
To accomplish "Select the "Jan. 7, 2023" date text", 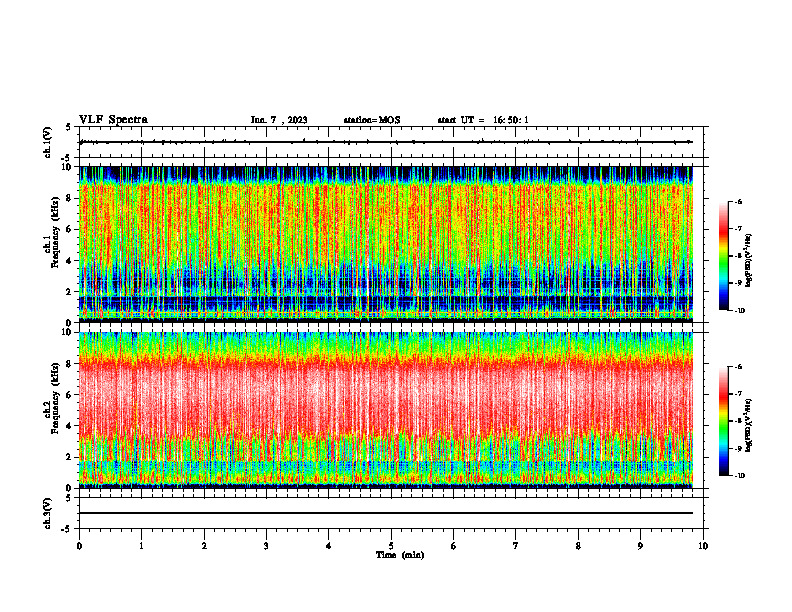I will point(279,120).
